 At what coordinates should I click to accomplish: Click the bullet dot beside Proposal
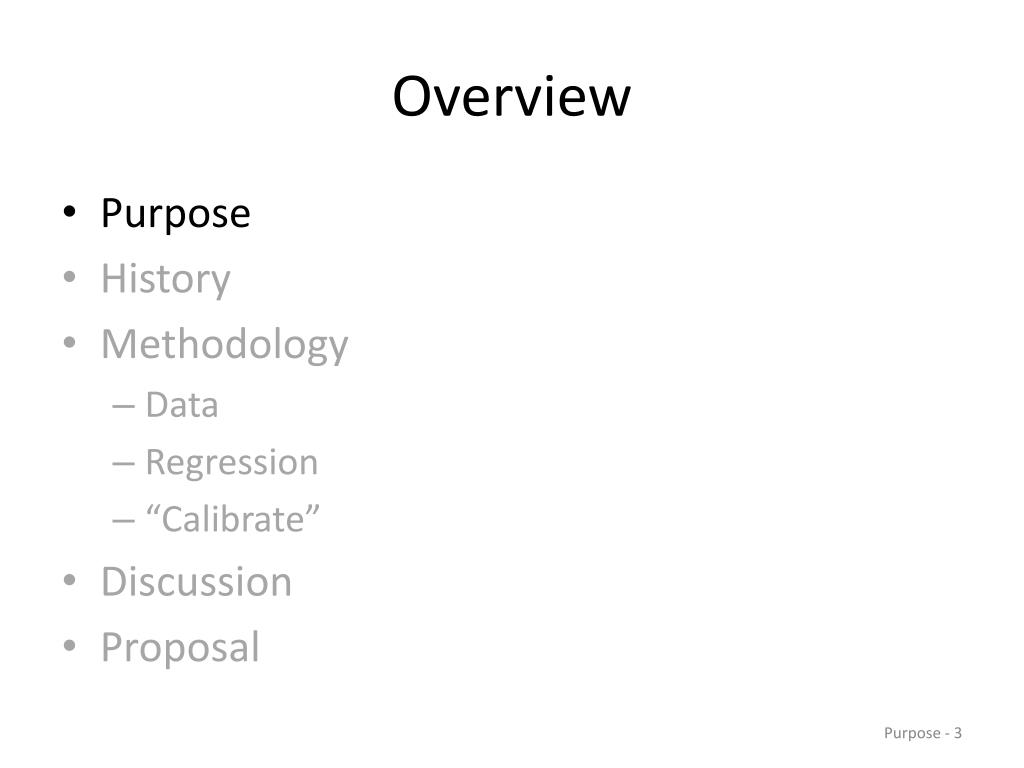(70, 645)
